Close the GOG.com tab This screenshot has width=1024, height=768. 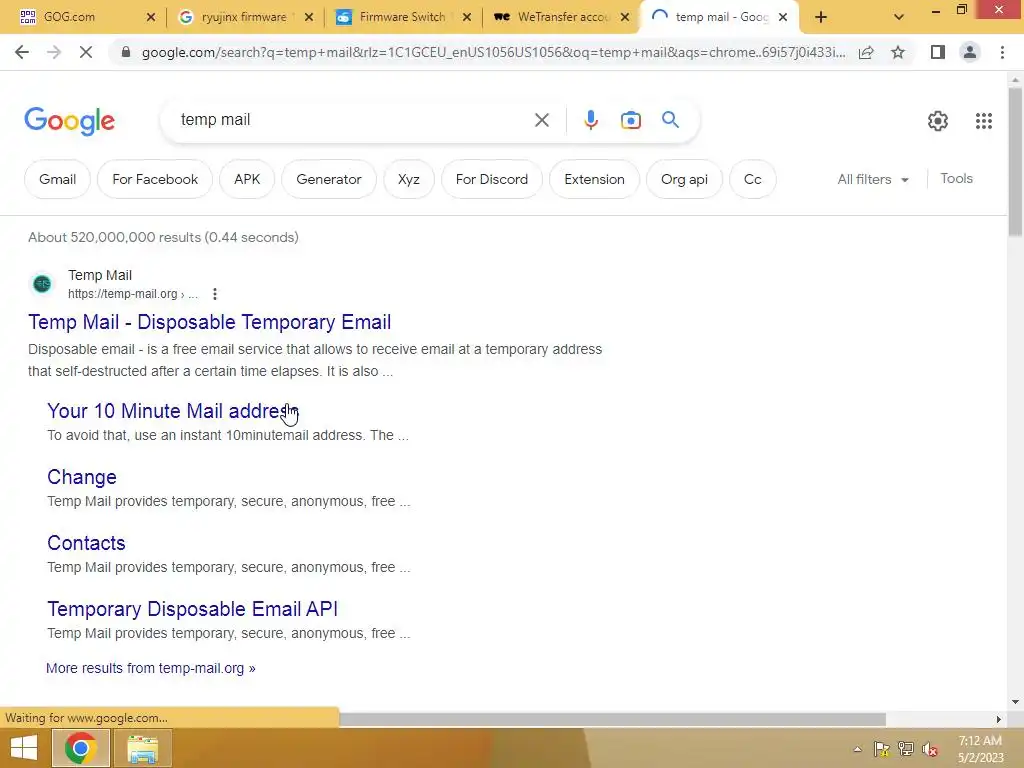(x=151, y=17)
